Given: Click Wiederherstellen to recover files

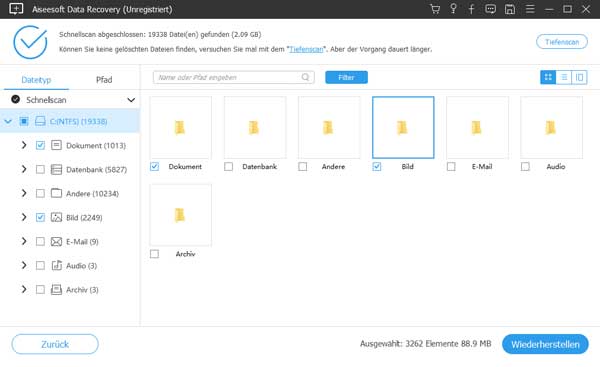Looking at the screenshot, I should 545,344.
